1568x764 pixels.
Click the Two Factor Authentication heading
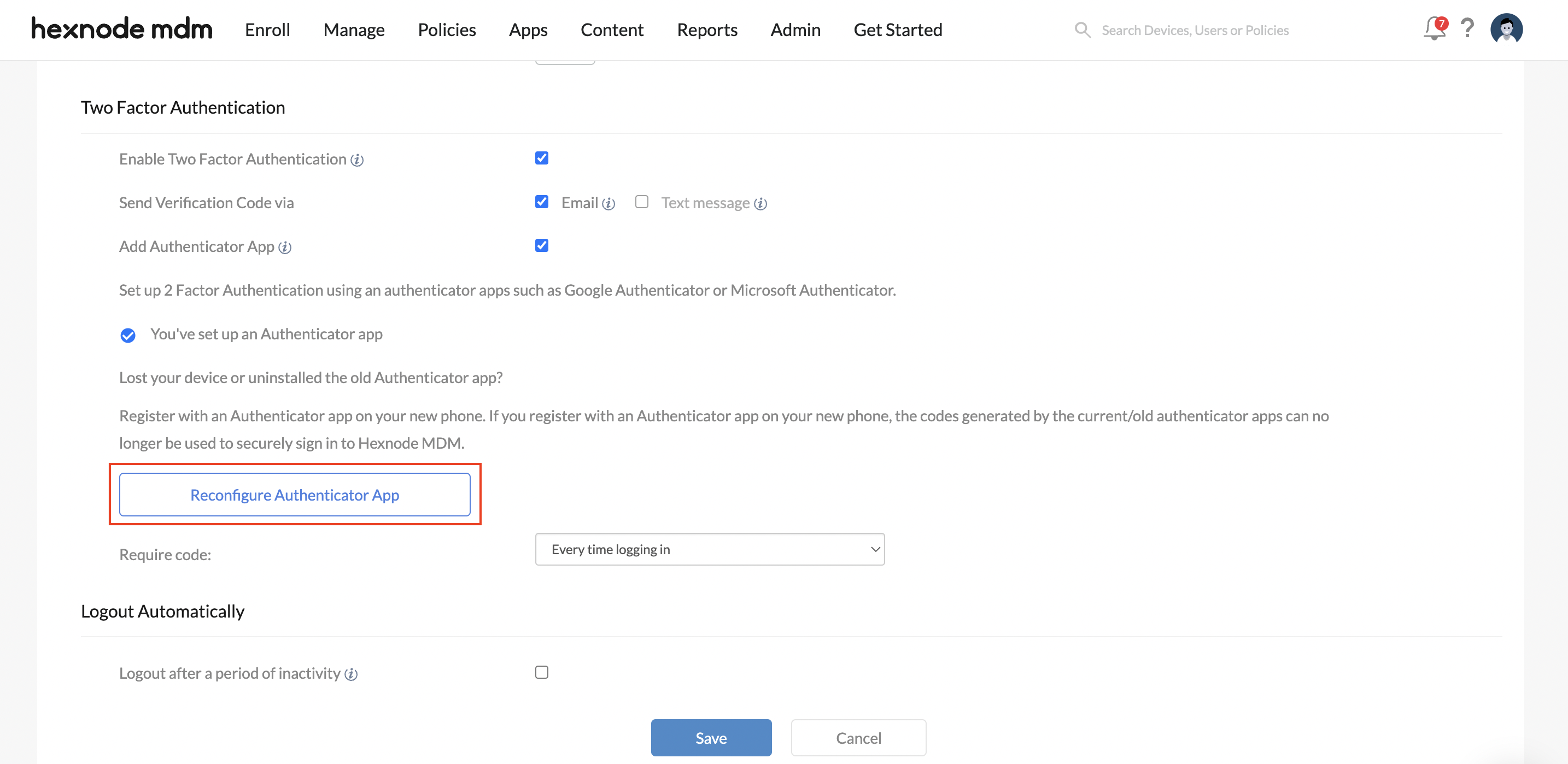pyautogui.click(x=183, y=108)
